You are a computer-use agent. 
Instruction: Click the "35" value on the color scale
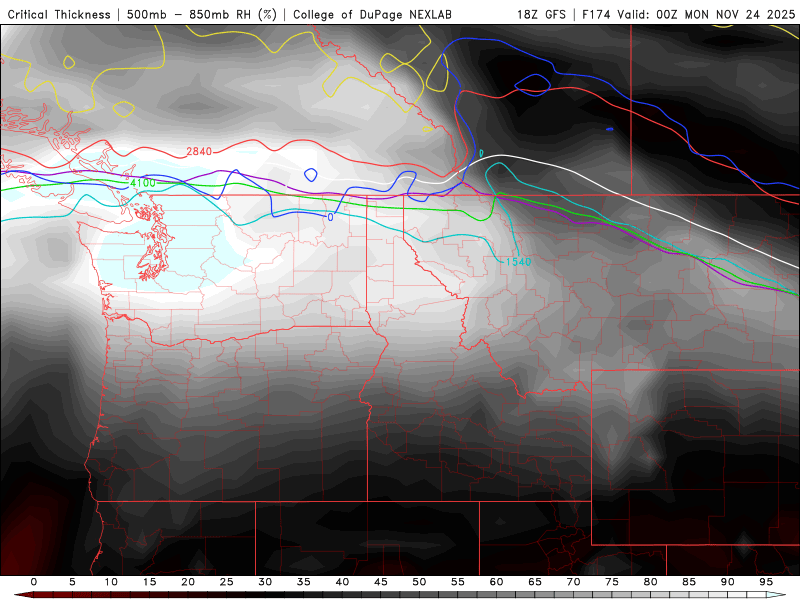[304, 582]
